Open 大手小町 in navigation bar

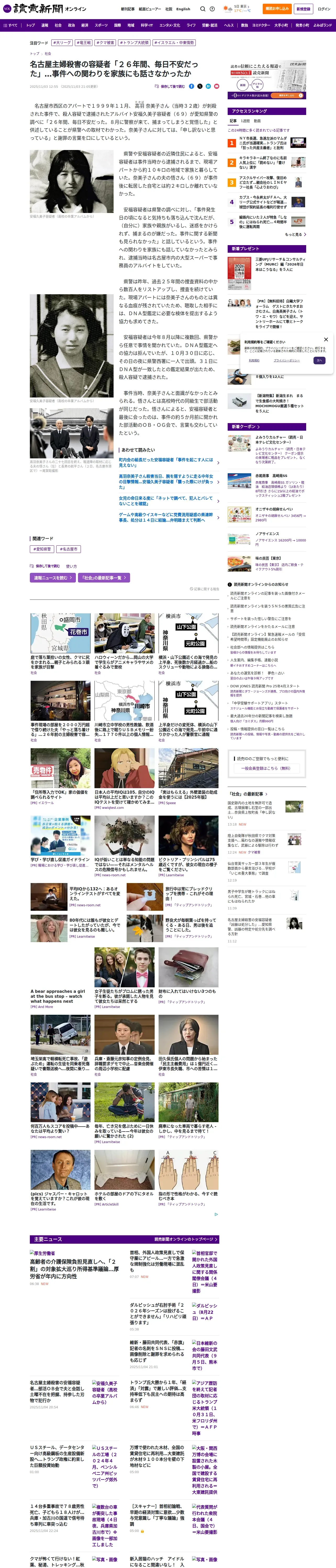pos(281,26)
